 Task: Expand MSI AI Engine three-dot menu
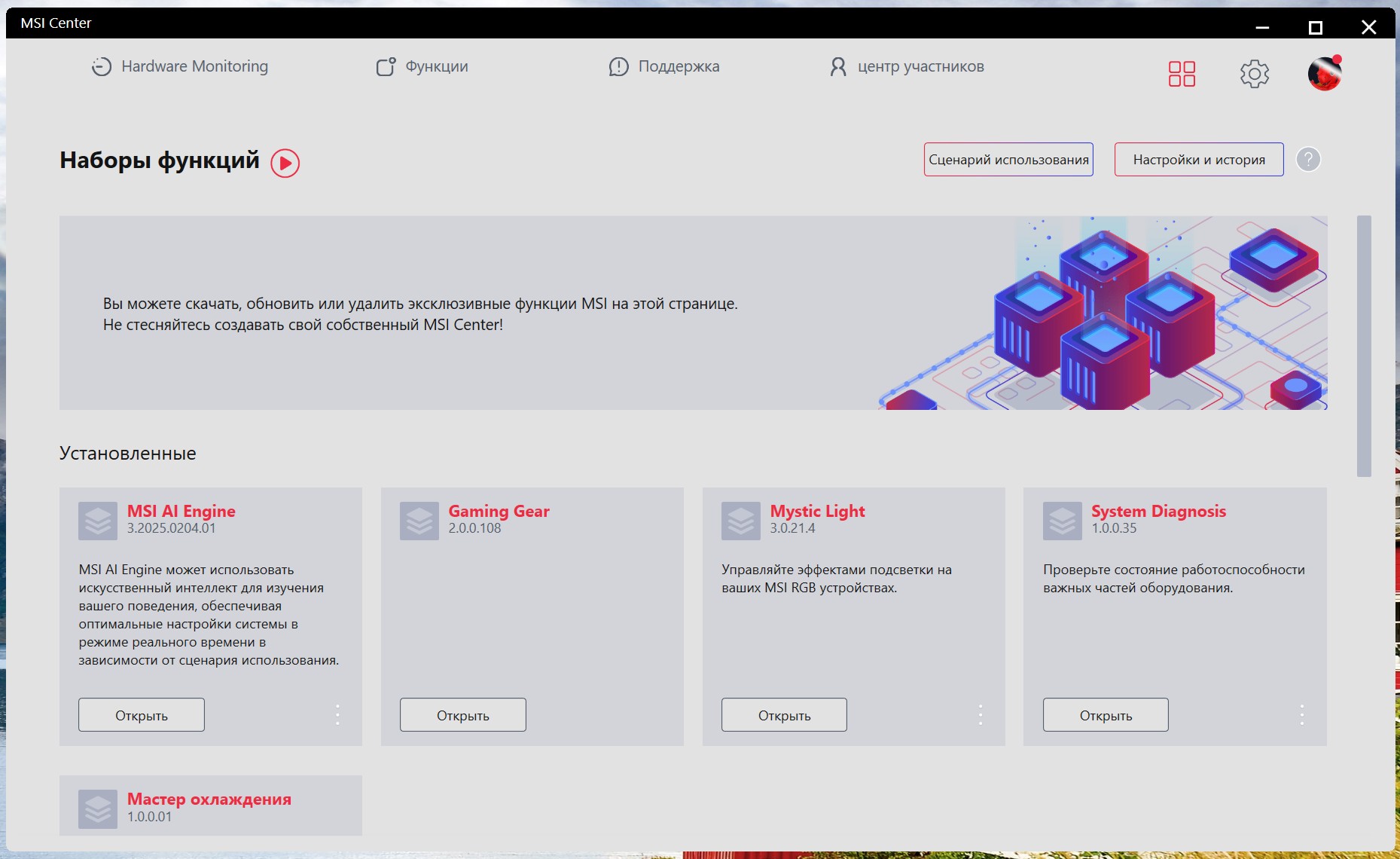(337, 714)
